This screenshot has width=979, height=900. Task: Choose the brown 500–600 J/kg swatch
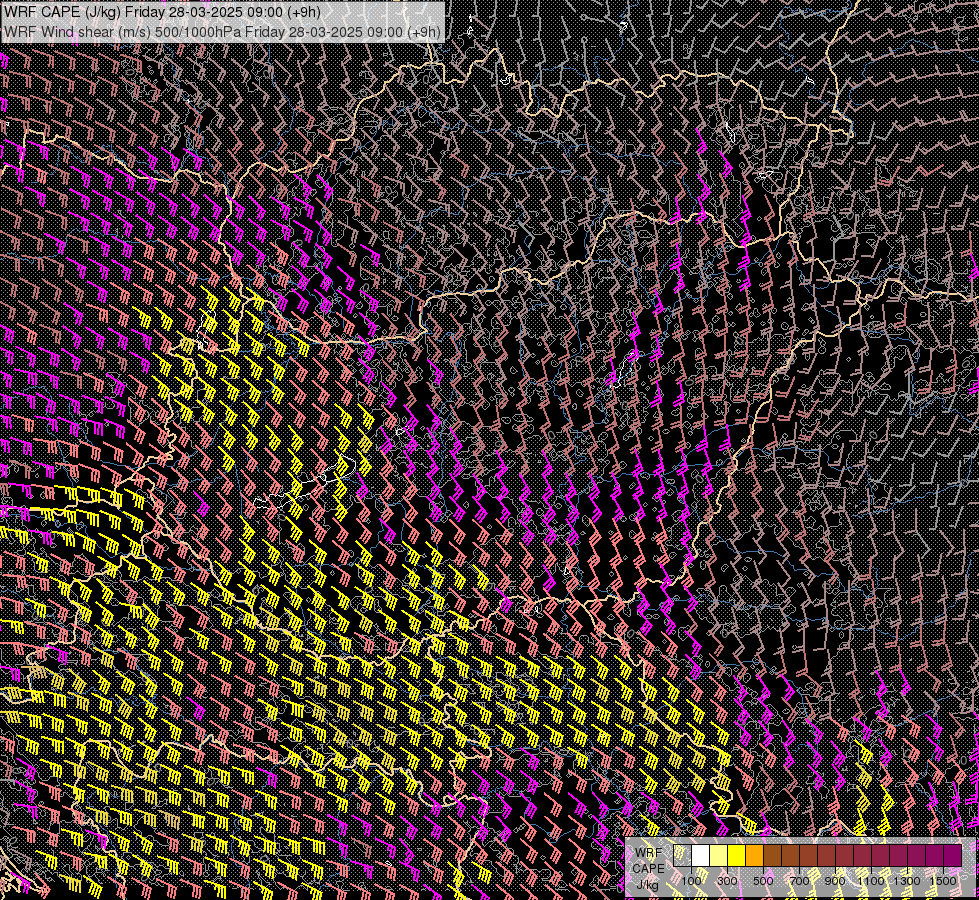[x=773, y=855]
